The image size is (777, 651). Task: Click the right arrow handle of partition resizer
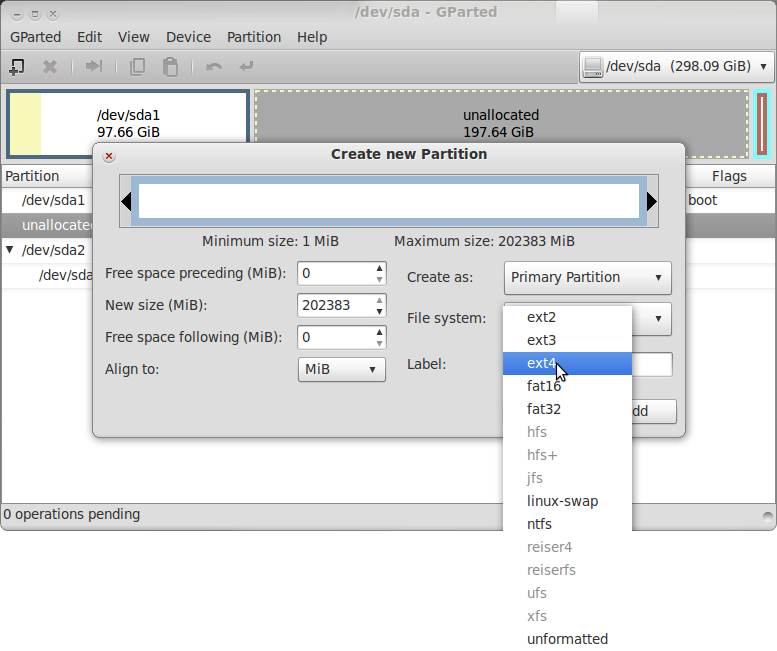pyautogui.click(x=652, y=201)
